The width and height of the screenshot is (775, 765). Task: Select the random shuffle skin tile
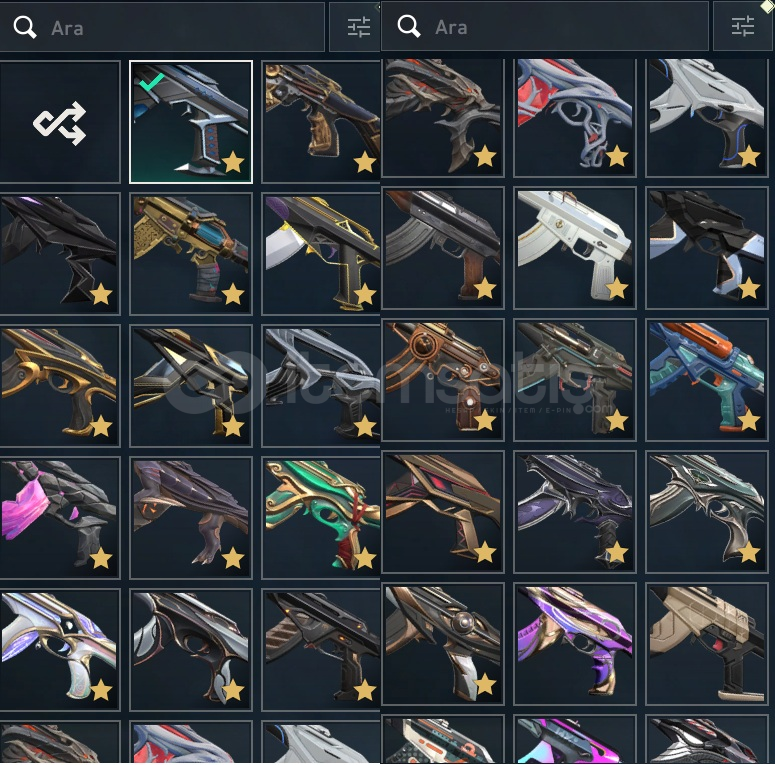coord(60,122)
